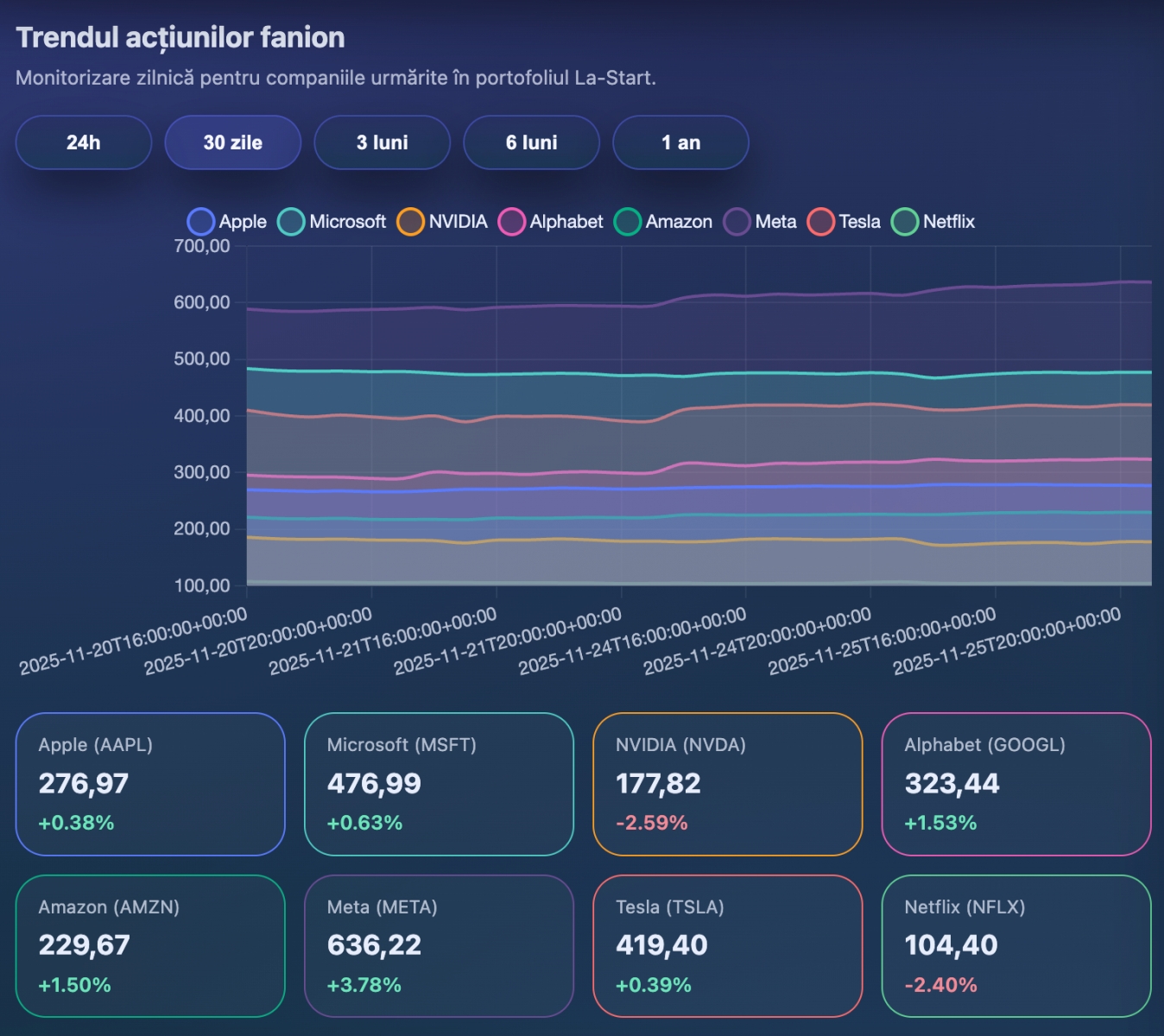Open the Microsoft (MSFT) stock card
Screen dimensions: 1164x1036
click(439, 784)
